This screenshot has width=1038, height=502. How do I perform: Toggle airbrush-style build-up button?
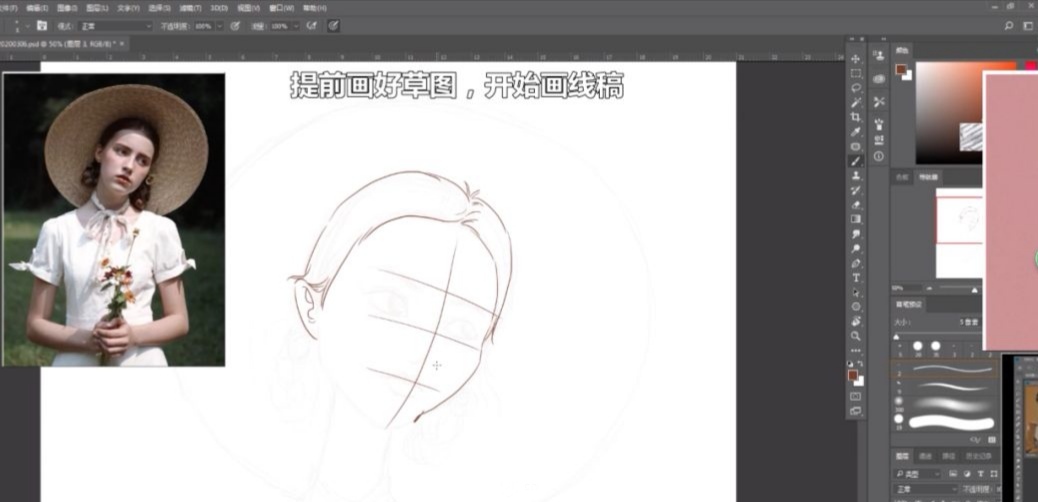[x=313, y=25]
